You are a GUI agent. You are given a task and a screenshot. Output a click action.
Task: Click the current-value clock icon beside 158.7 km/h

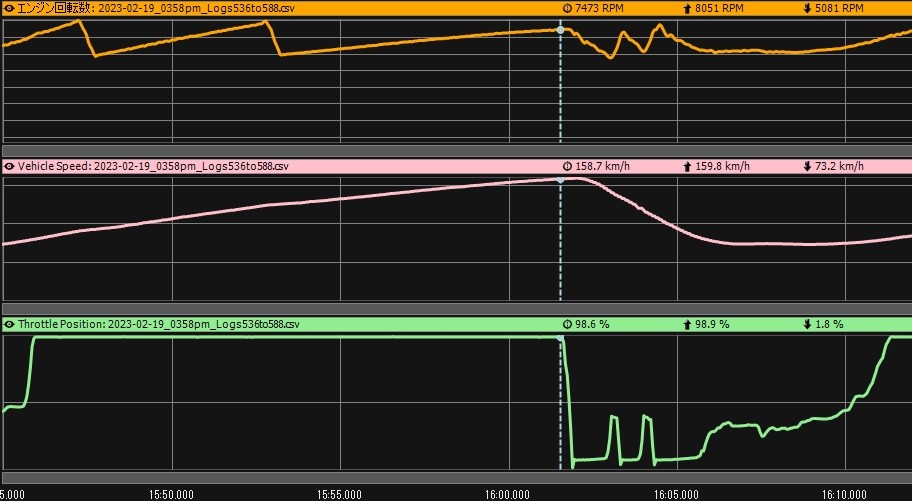pyautogui.click(x=568, y=166)
